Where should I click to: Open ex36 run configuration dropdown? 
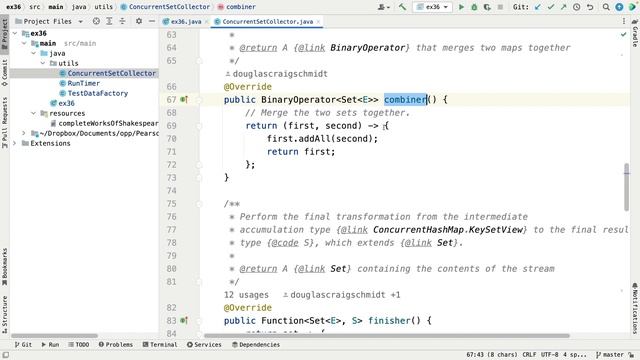pyautogui.click(x=433, y=7)
